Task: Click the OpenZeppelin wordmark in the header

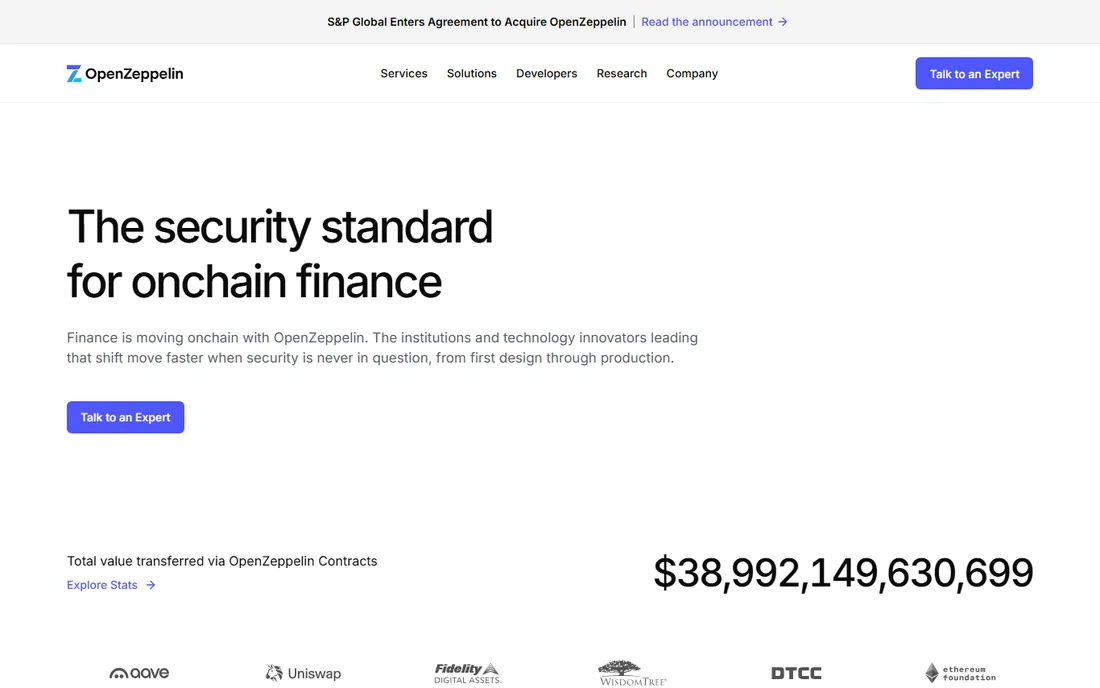Action: pyautogui.click(x=134, y=74)
